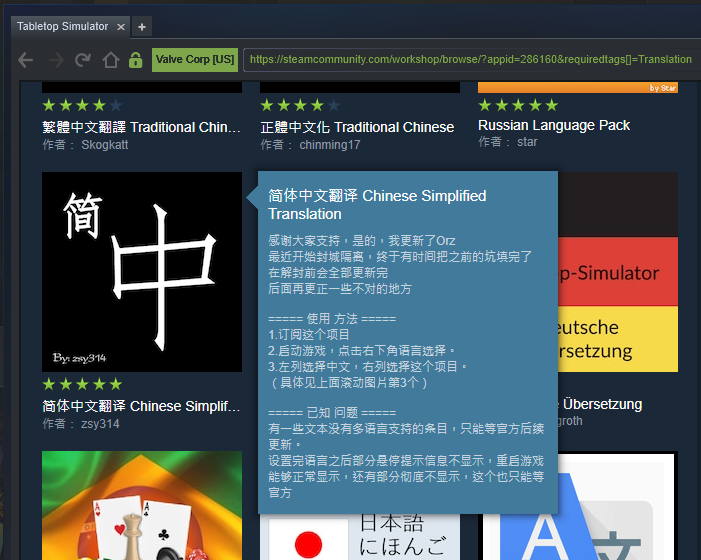Click star rating above 繁體中文翻譯 item

click(82, 105)
